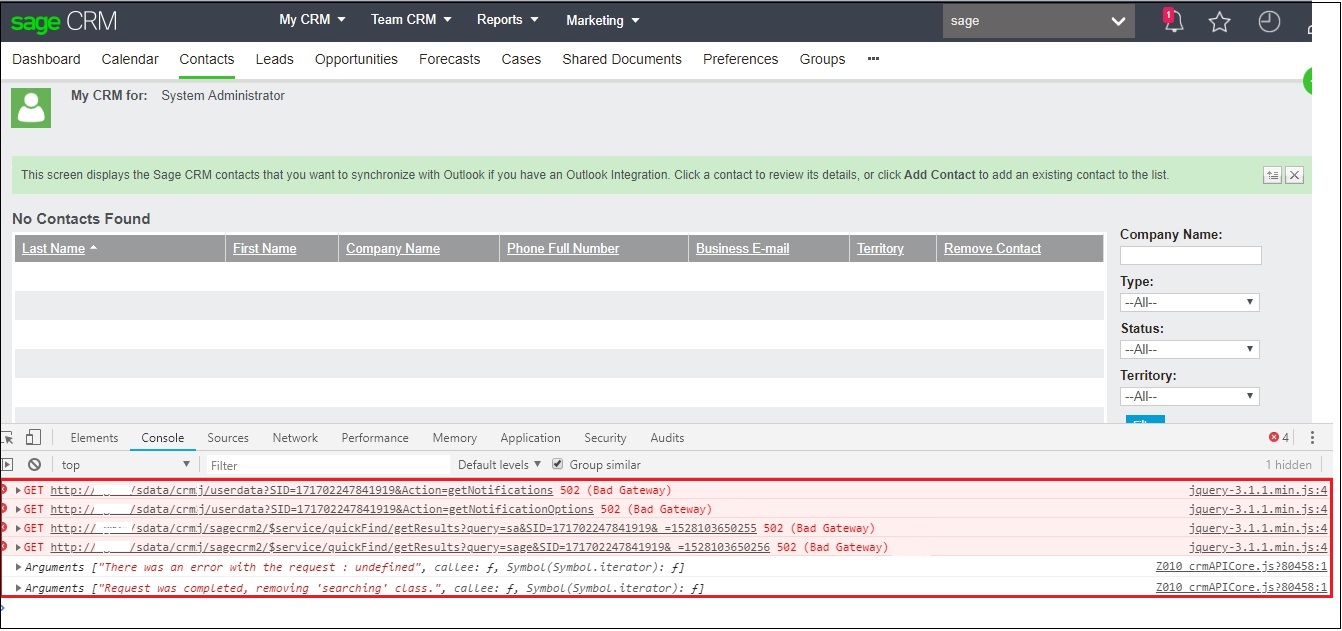The image size is (1342, 631).
Task: Open favorites star icon
Action: tap(1219, 22)
